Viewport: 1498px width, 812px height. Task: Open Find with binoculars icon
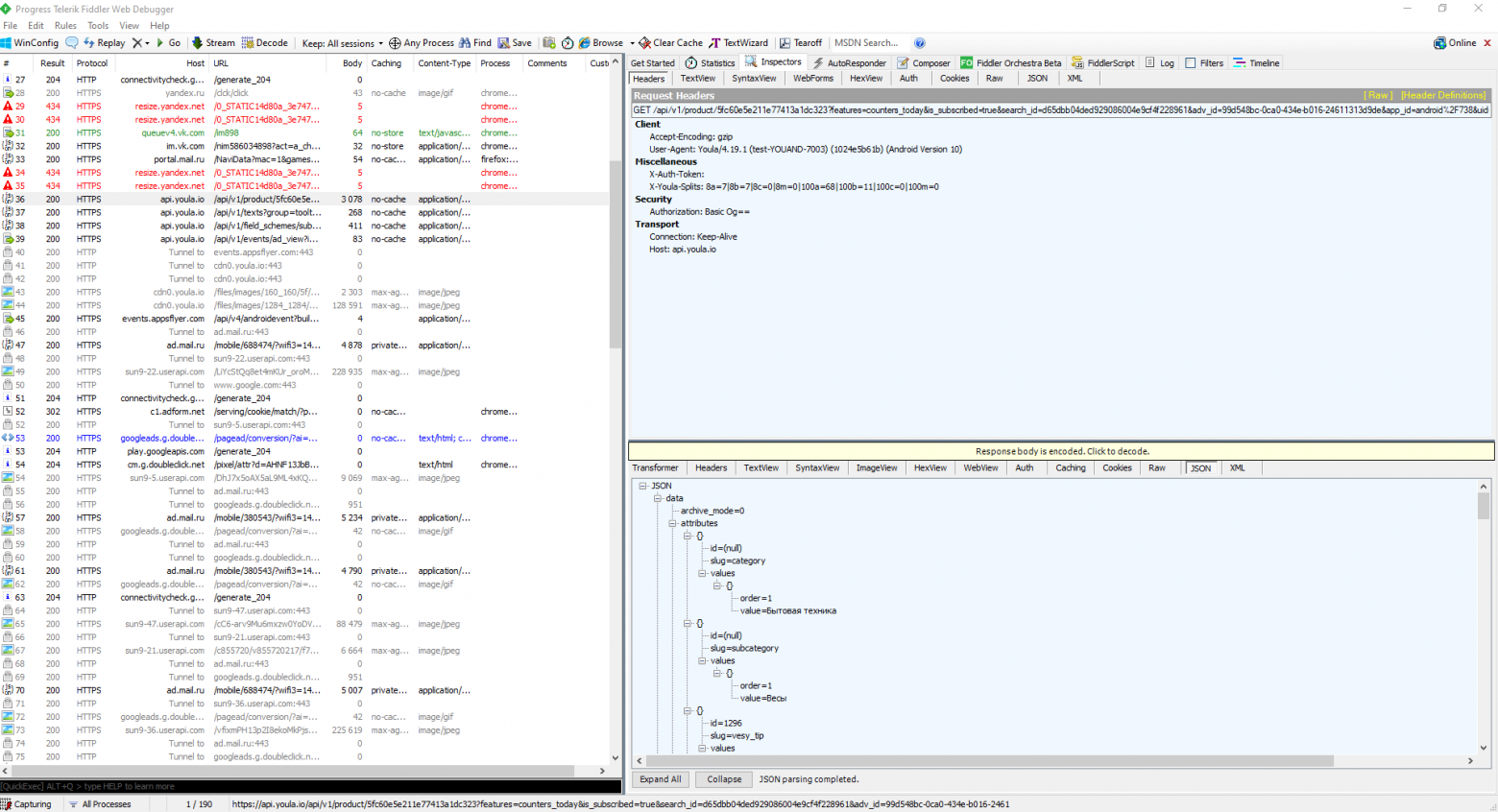pos(475,43)
